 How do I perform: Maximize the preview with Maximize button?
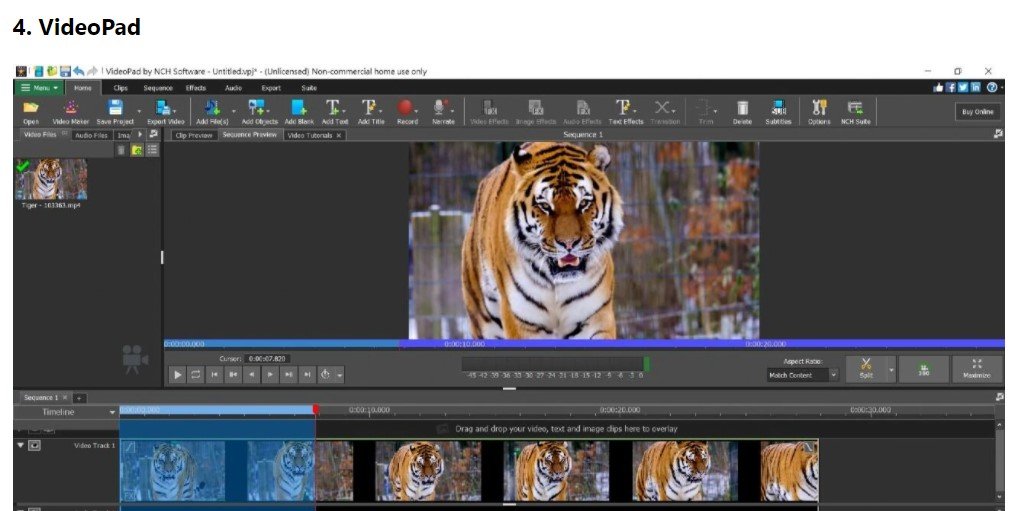(977, 368)
